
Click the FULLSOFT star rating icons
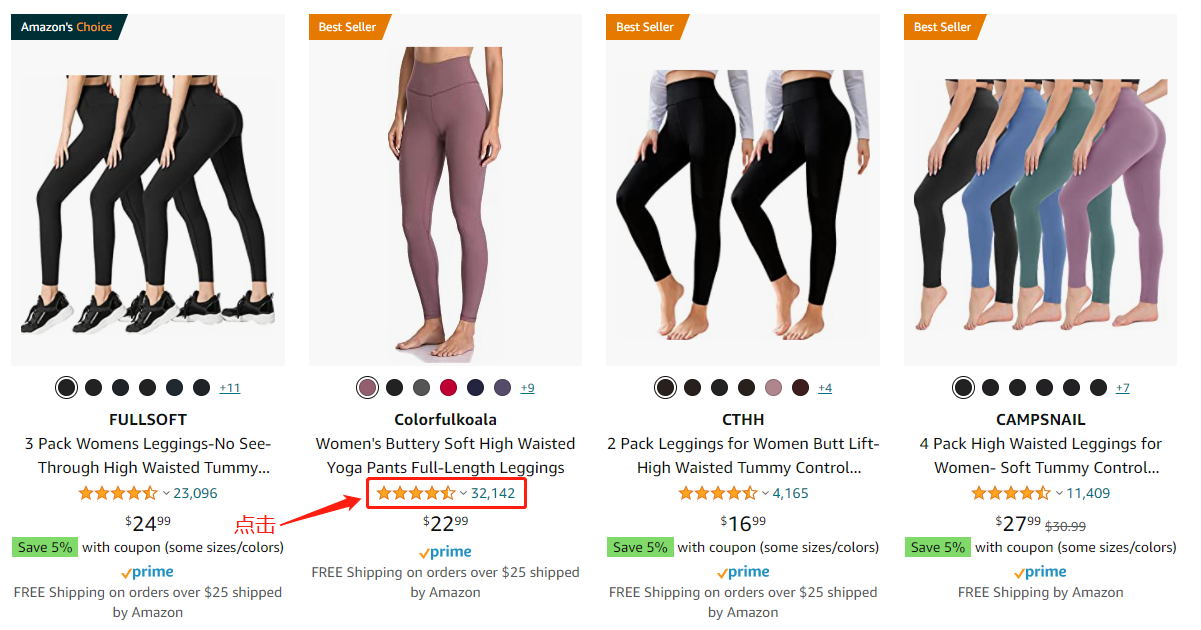117,493
